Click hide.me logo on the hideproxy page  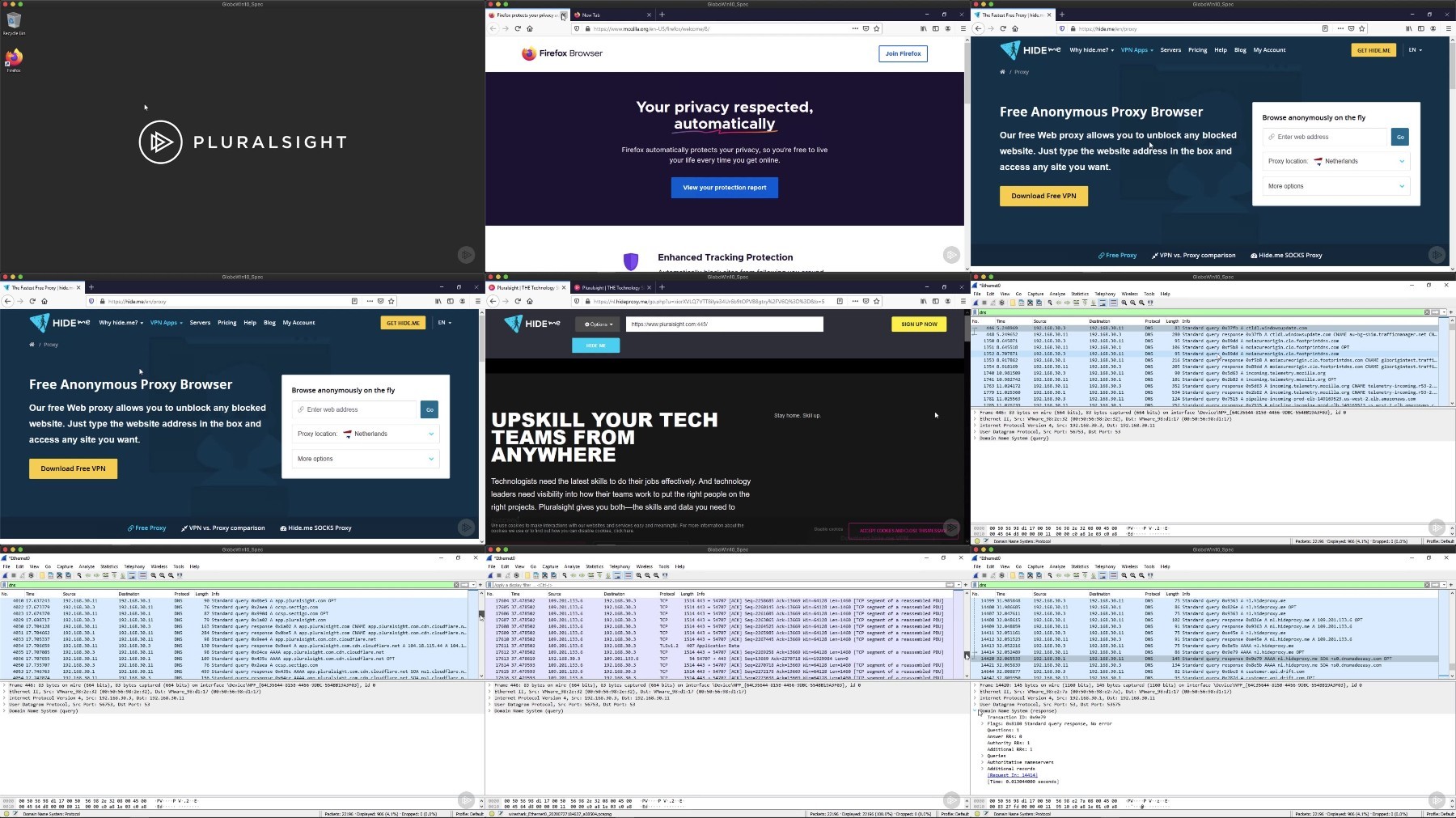532,324
